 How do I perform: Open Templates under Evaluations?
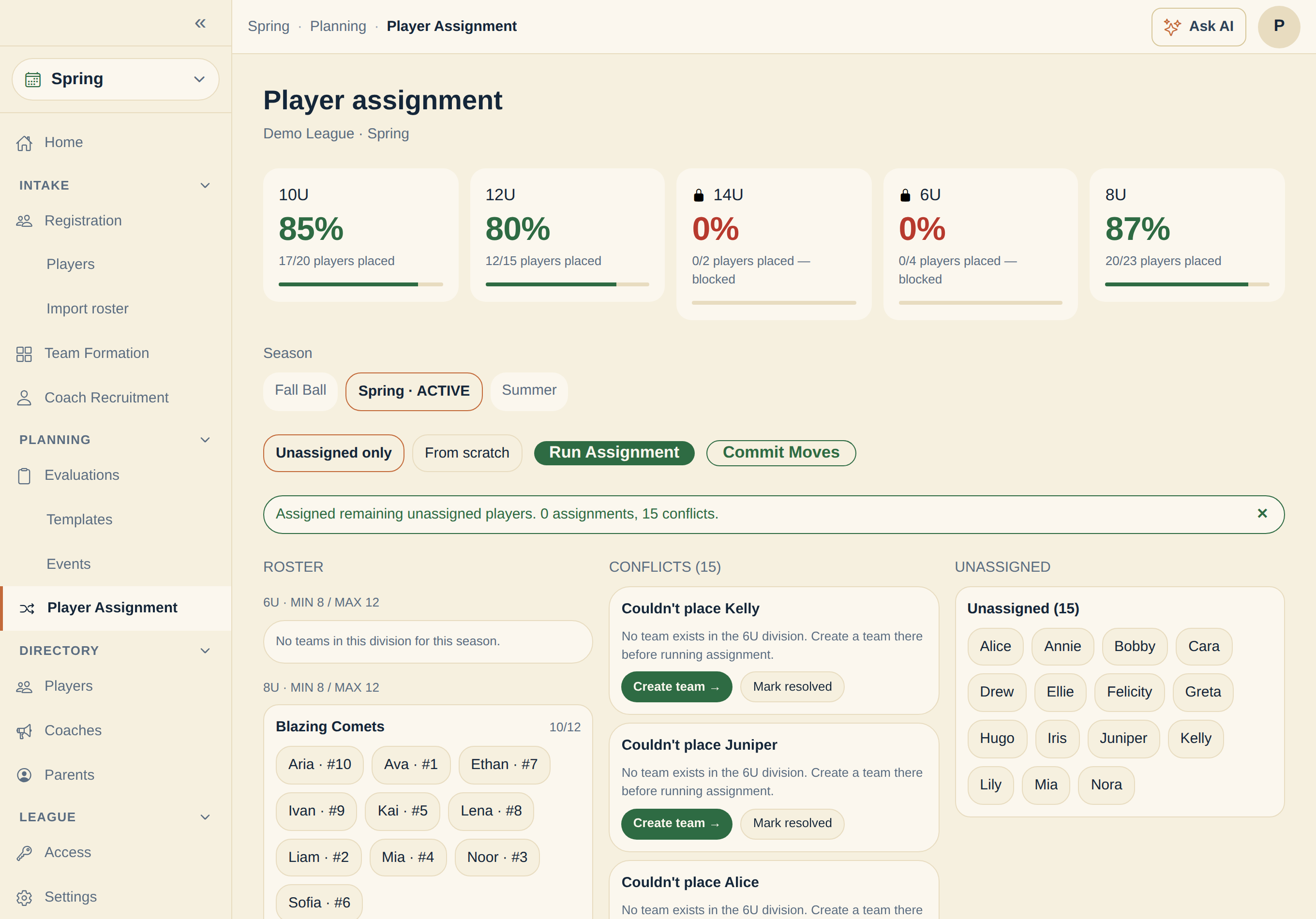79,519
